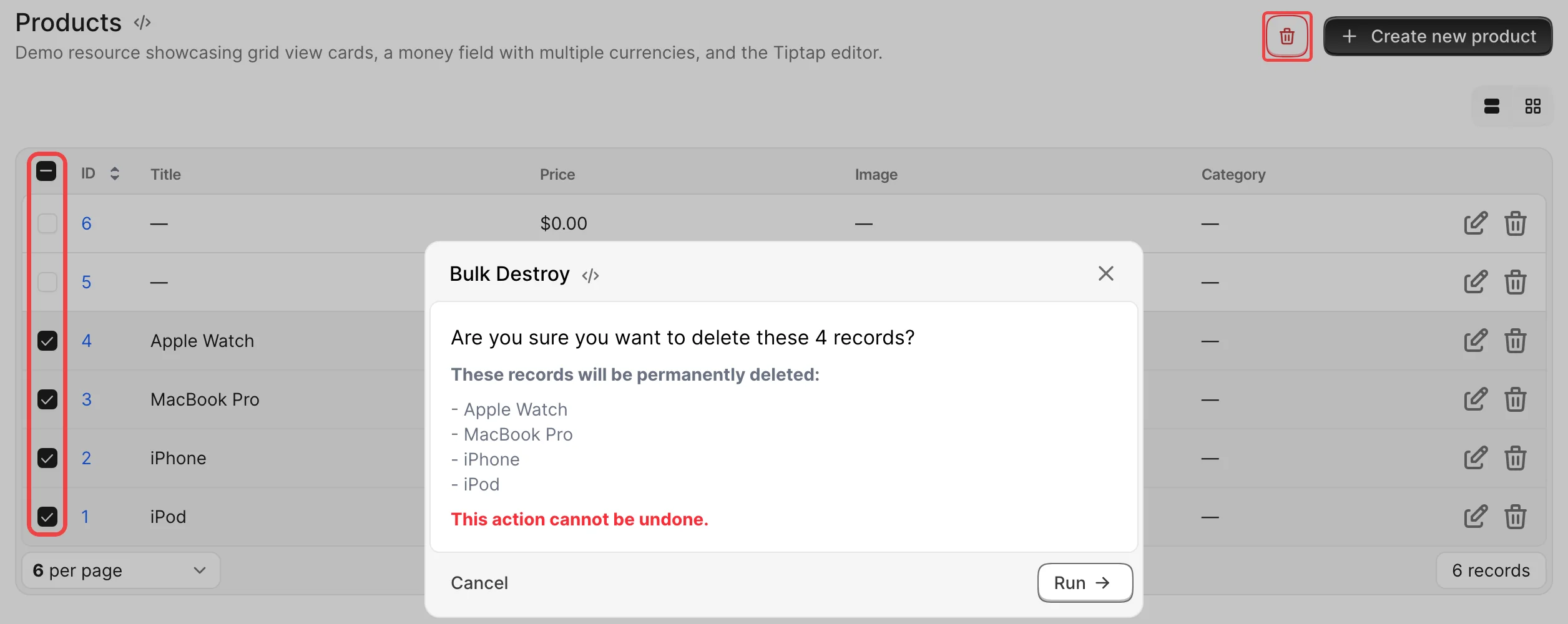The width and height of the screenshot is (1568, 624).
Task: Delete the Apple Watch row
Action: [1515, 341]
